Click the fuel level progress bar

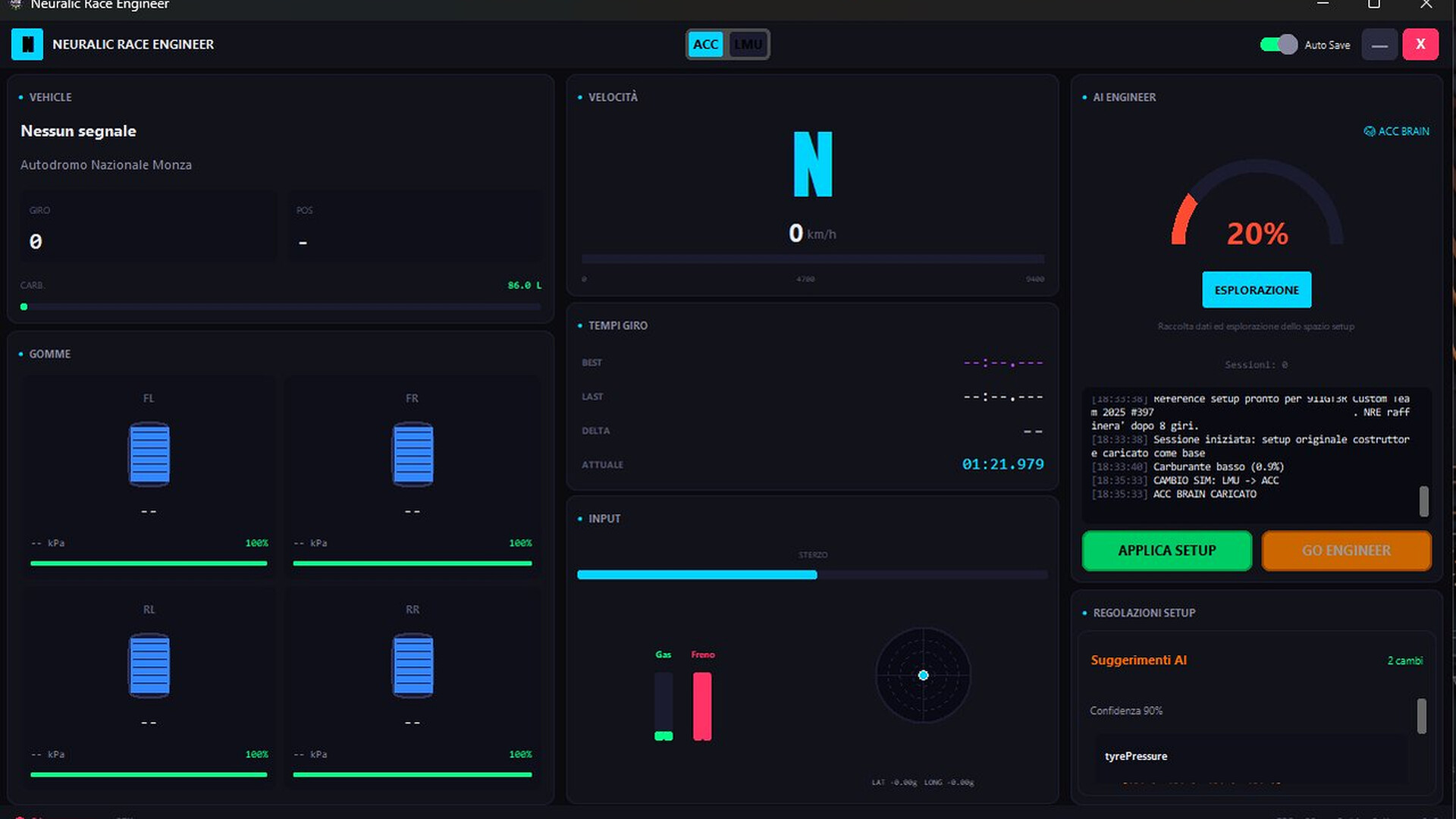[x=281, y=307]
